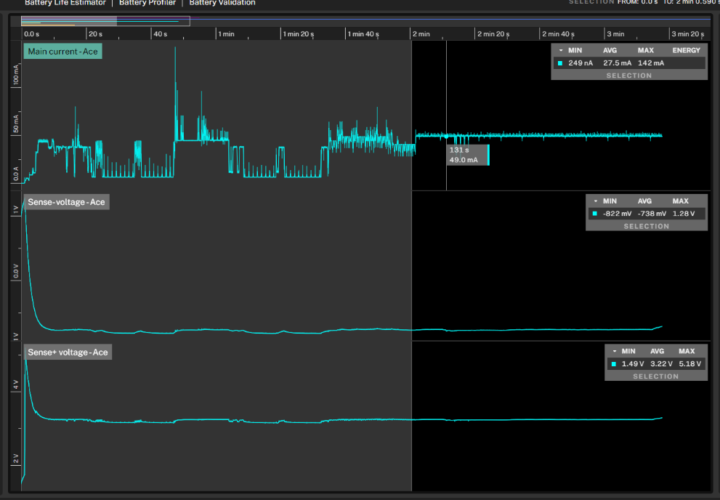Click the cyan swatch in Sense-voltage stats
The image size is (720, 500).
(596, 214)
